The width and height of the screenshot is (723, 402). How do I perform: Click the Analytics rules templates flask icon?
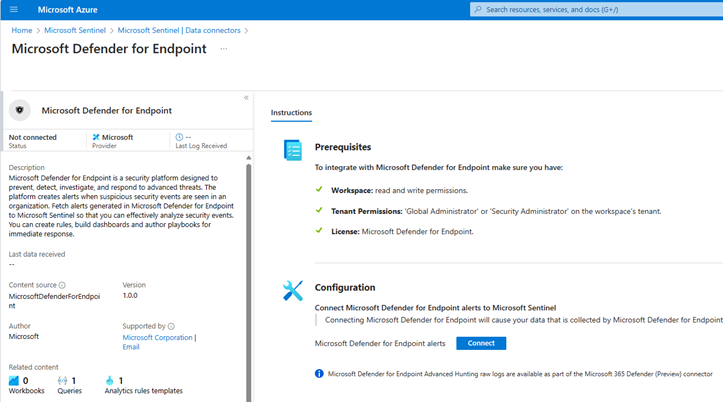109,381
